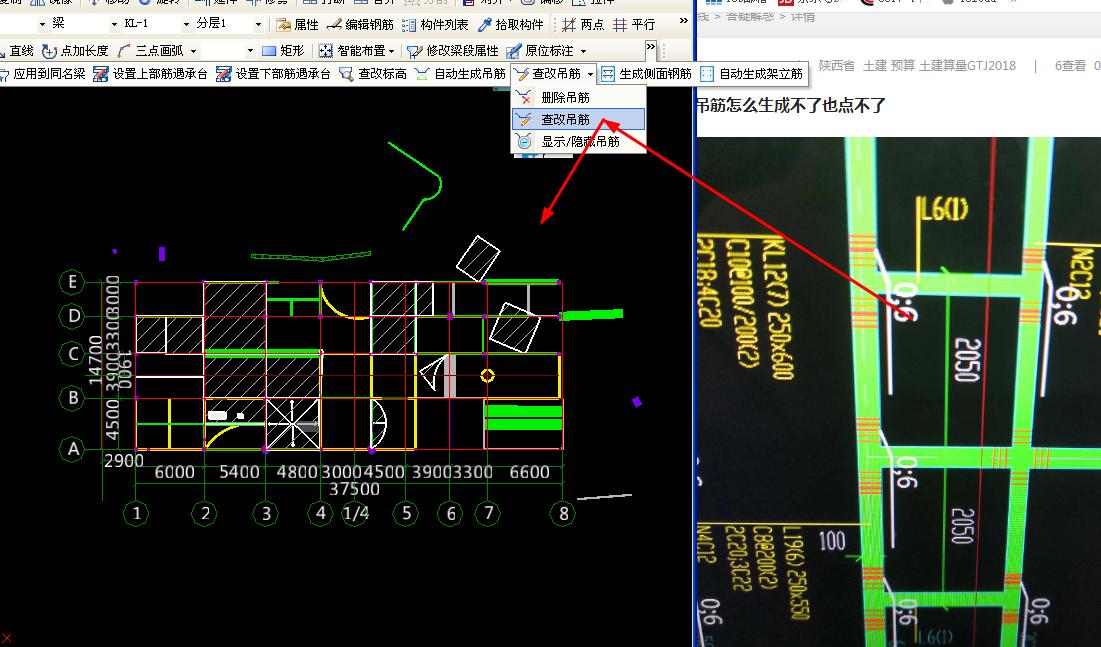This screenshot has height=647, width=1101.
Task: Click axis bubble E on drawing
Action: [x=72, y=282]
